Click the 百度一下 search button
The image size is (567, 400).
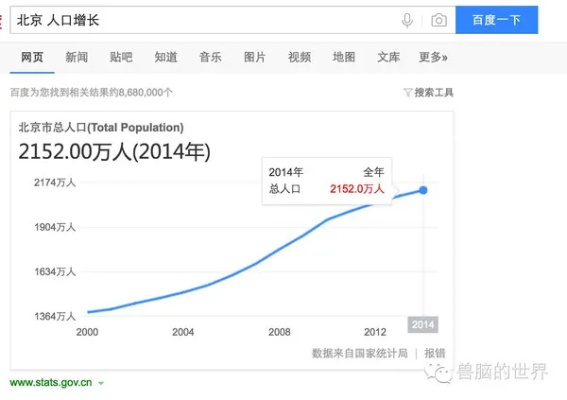click(x=496, y=20)
